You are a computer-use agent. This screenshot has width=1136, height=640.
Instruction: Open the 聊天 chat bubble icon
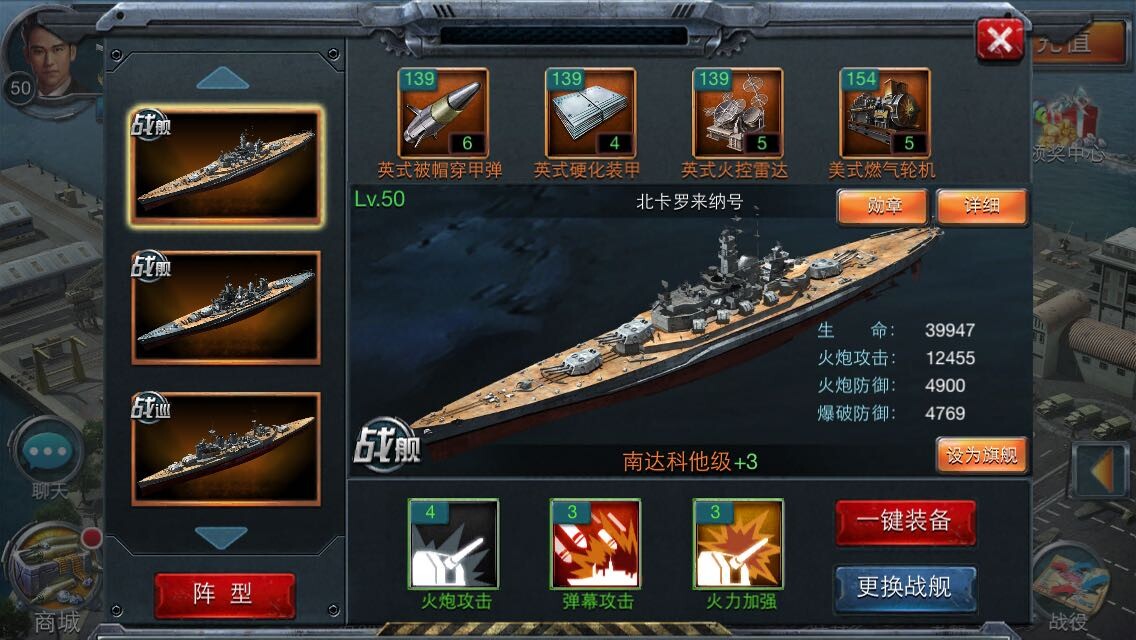(48, 452)
